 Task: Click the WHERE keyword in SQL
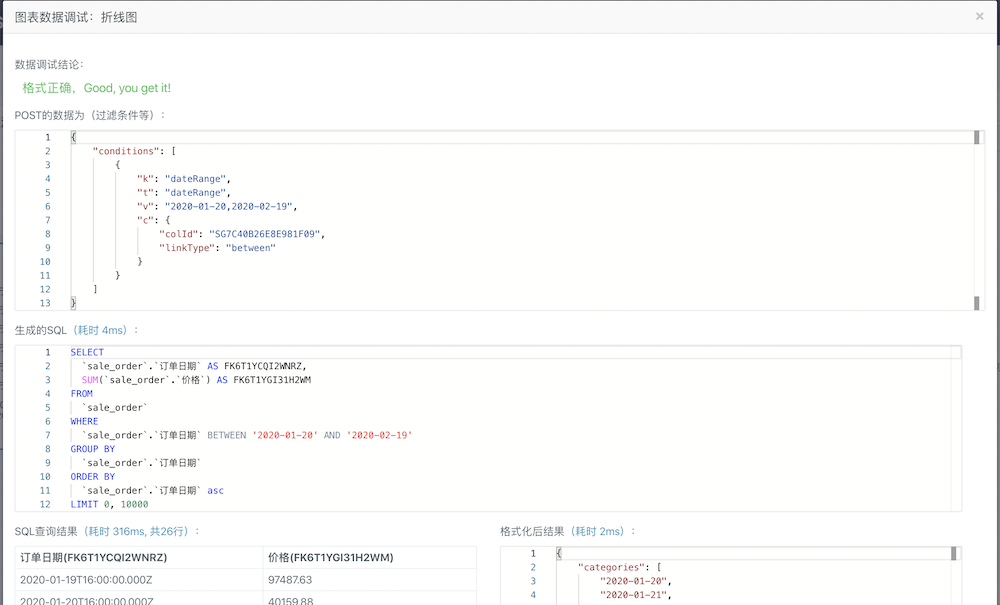coord(84,421)
